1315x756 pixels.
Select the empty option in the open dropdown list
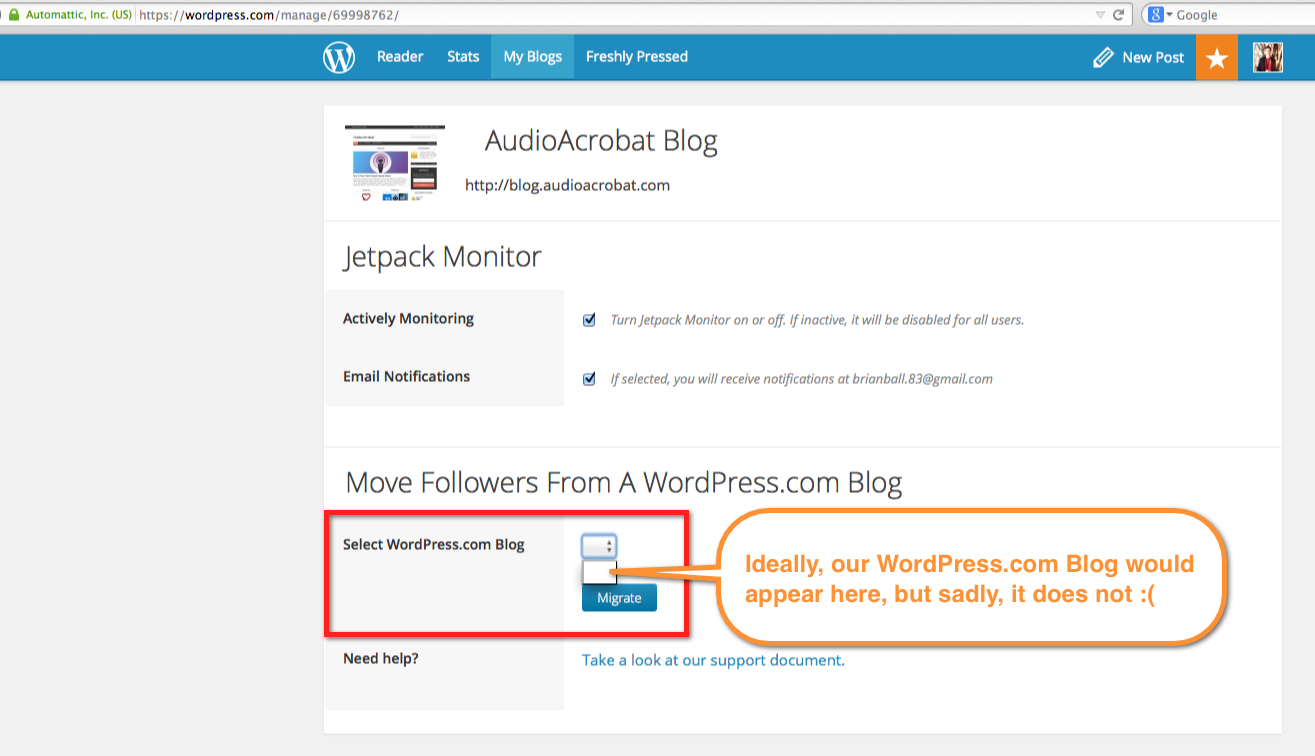599,572
